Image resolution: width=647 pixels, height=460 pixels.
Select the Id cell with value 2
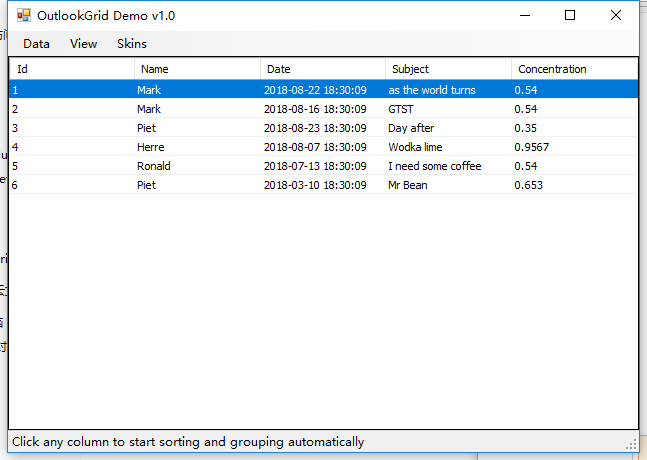[x=72, y=109]
